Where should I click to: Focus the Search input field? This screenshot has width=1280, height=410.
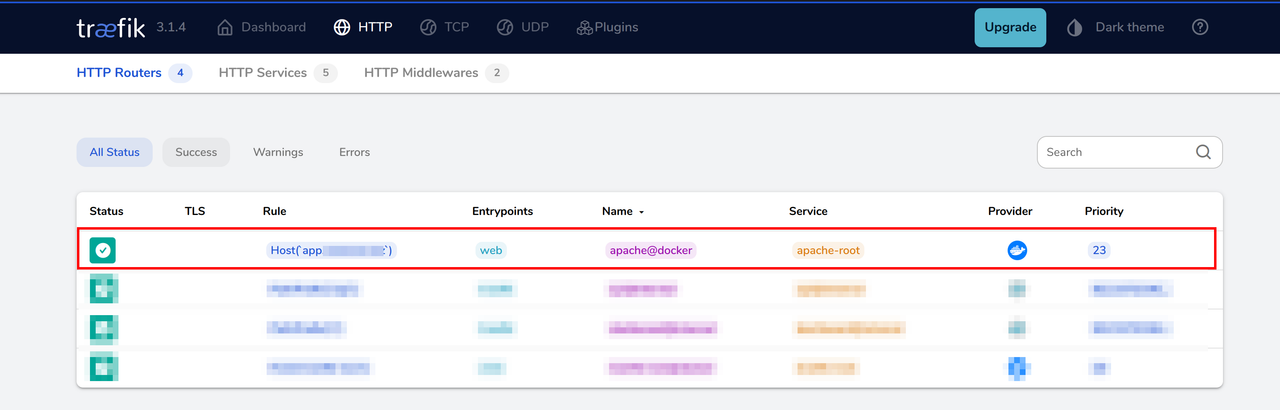point(1115,152)
